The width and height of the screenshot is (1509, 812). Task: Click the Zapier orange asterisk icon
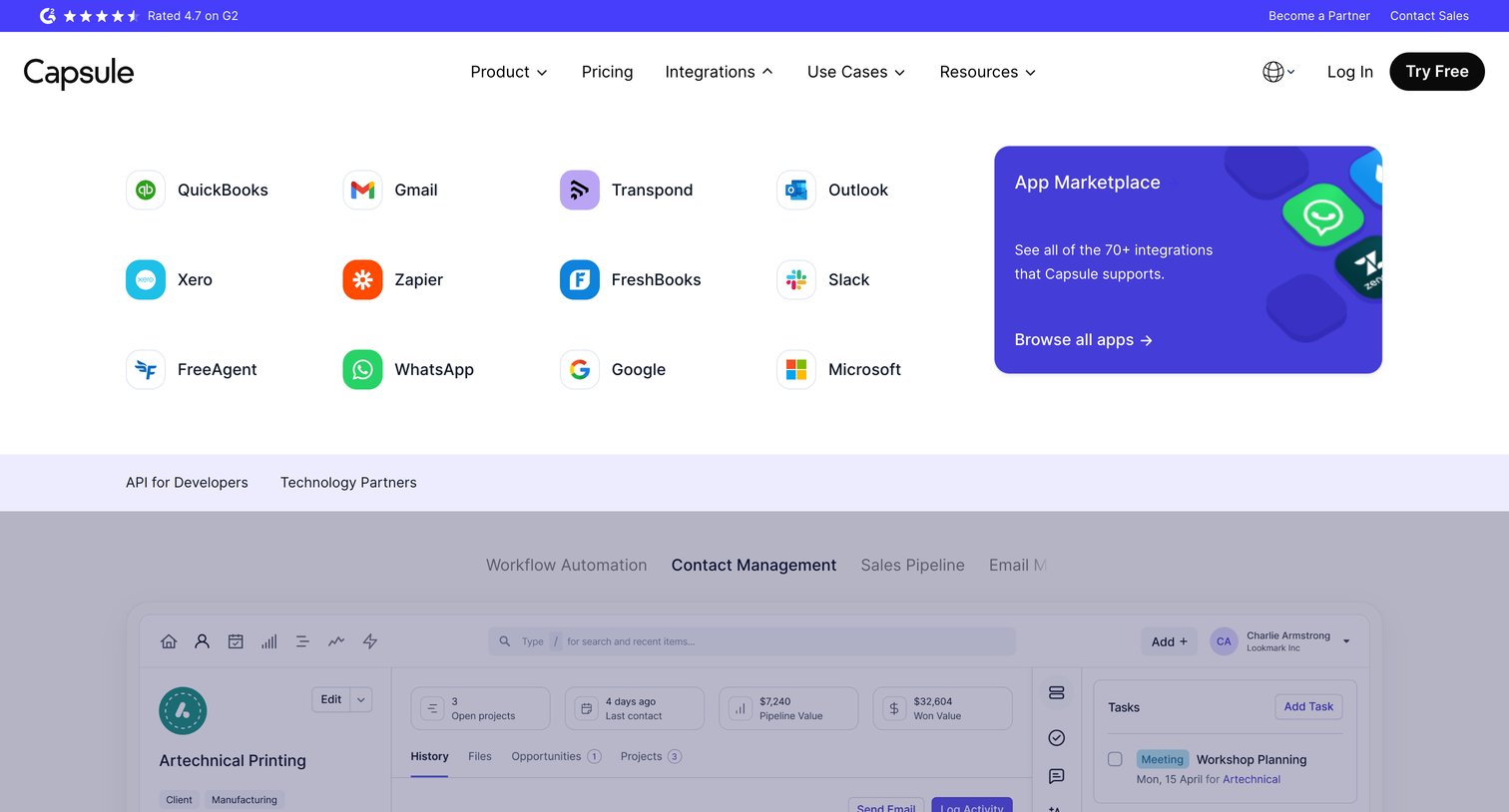[x=362, y=279]
